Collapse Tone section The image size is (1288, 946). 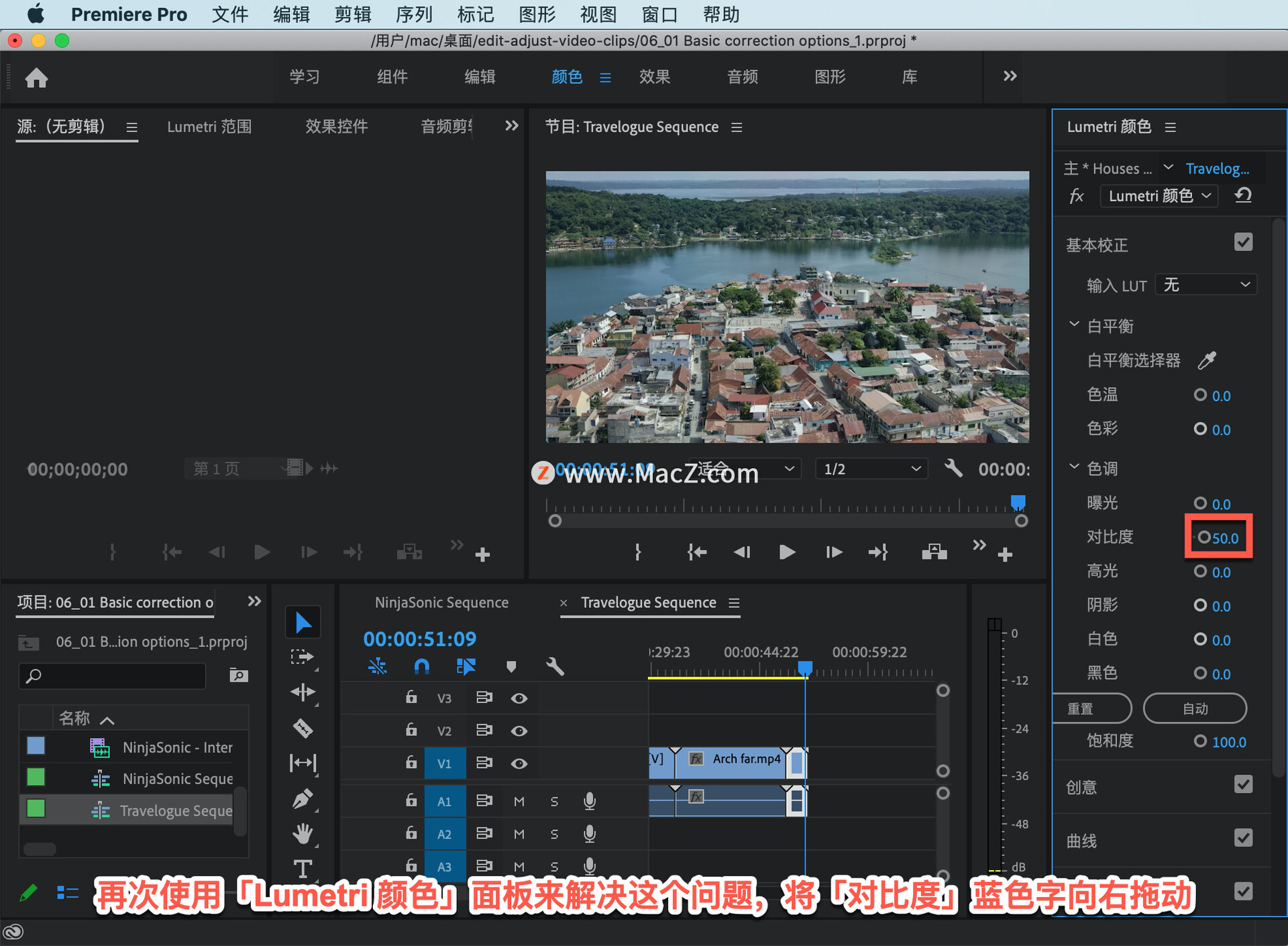pos(1074,467)
